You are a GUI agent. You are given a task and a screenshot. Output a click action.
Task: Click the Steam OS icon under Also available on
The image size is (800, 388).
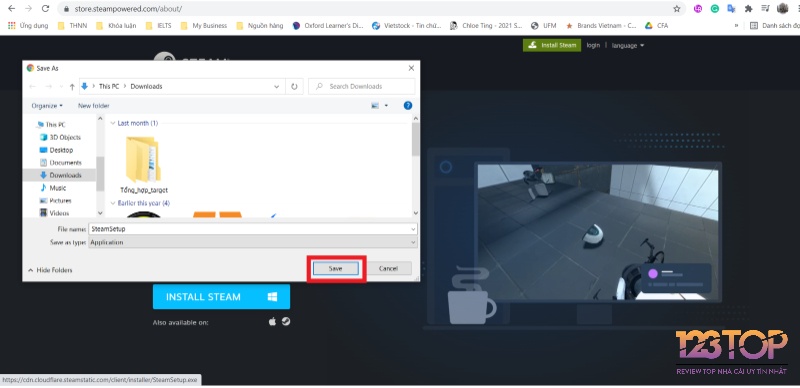[x=286, y=322]
